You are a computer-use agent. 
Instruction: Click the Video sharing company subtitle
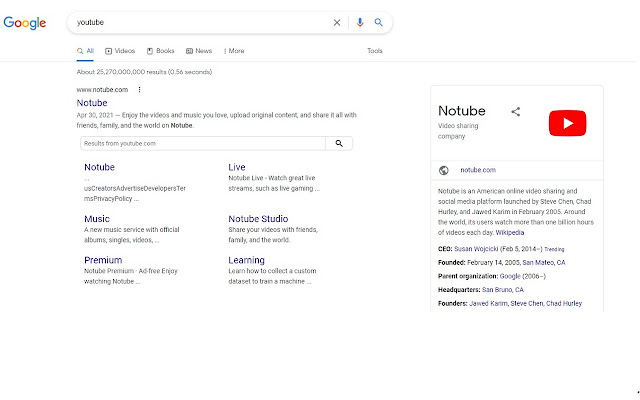coord(458,131)
